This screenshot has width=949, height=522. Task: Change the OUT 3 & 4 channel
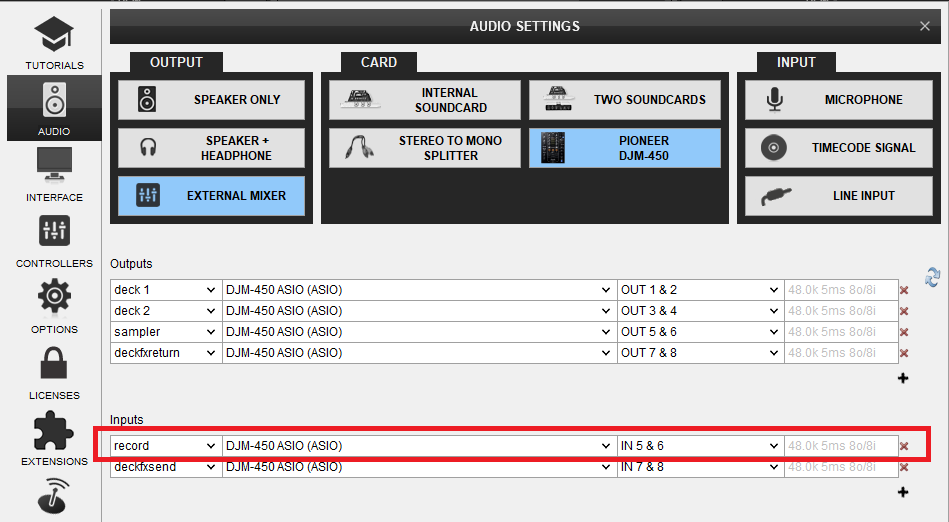(x=700, y=311)
